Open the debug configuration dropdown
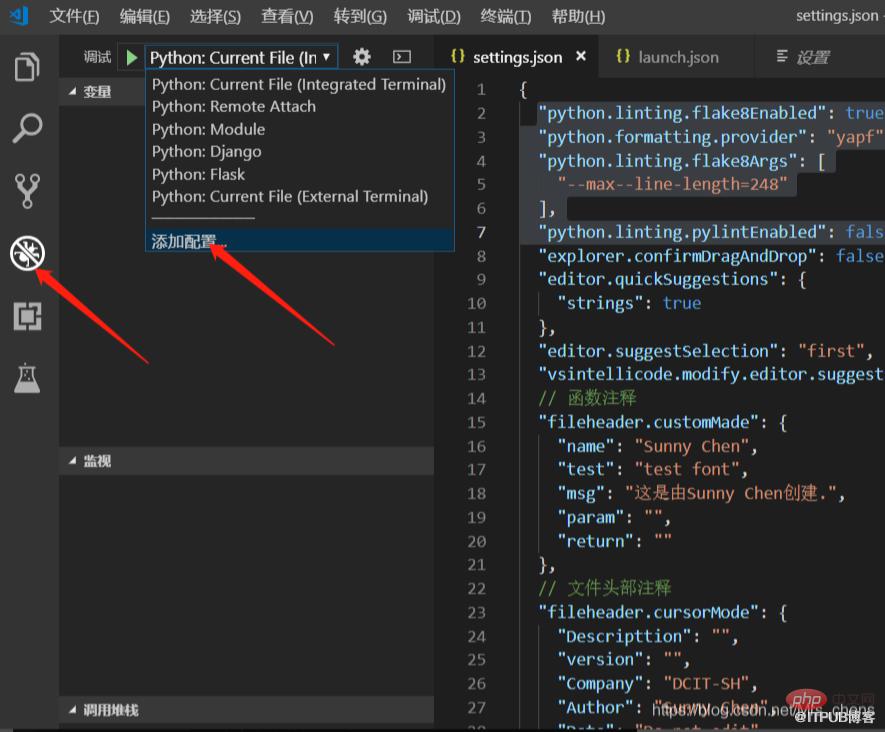 coord(241,57)
